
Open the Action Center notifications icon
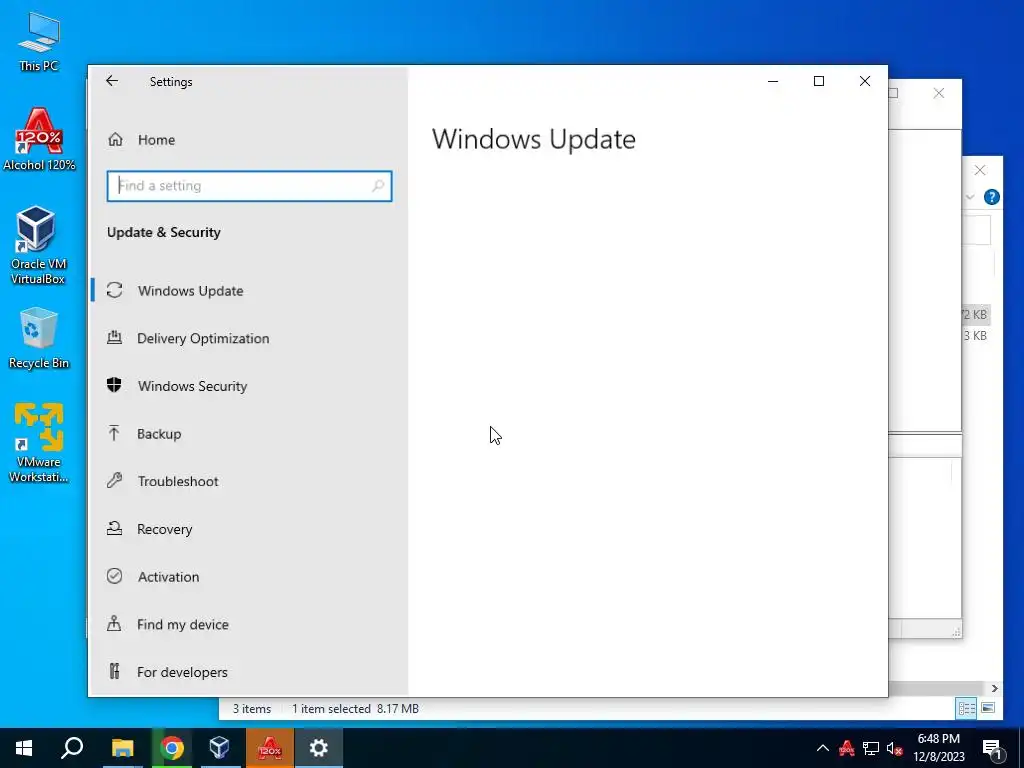click(992, 749)
